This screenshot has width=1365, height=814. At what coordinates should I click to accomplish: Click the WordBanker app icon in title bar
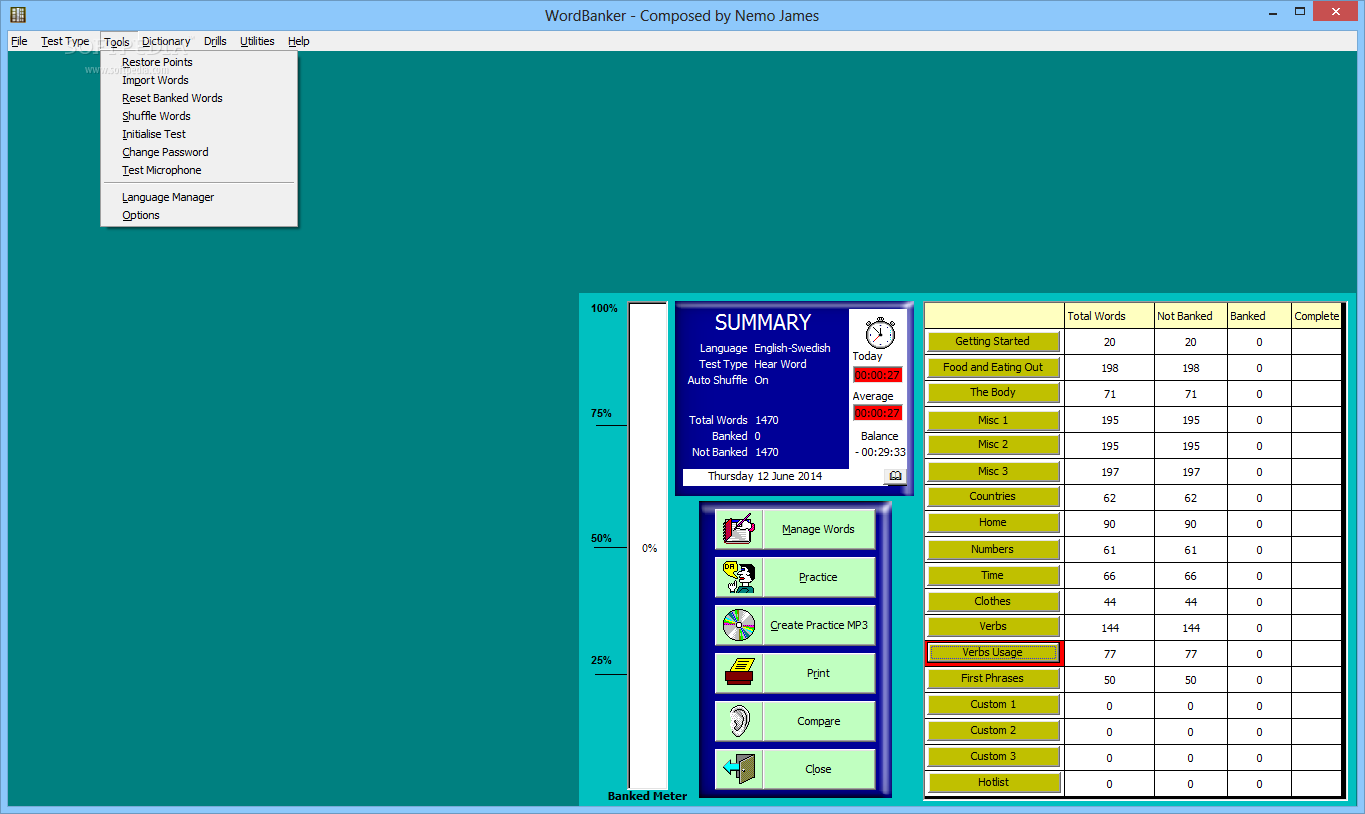tap(17, 14)
